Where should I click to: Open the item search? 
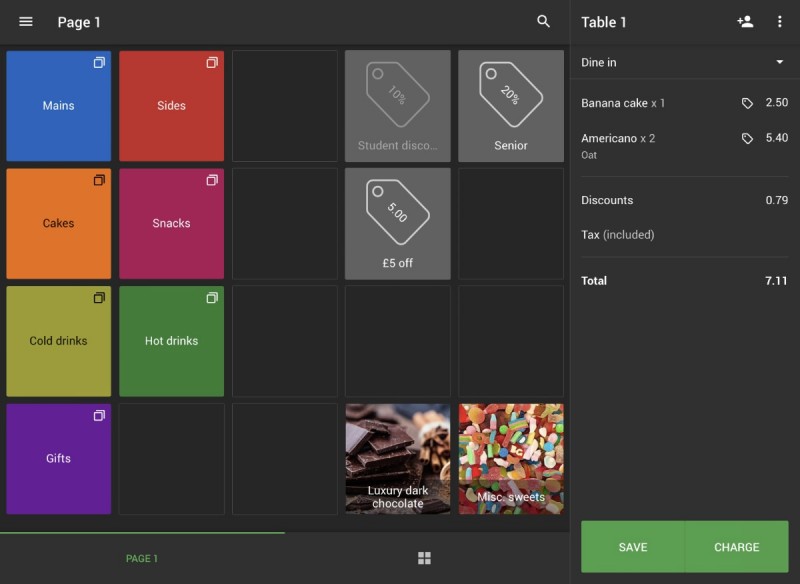tap(543, 21)
